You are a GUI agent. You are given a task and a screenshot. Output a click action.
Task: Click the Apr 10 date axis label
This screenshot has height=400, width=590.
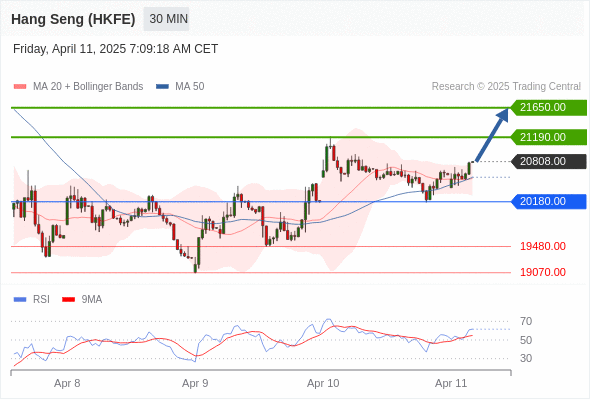pos(323,383)
